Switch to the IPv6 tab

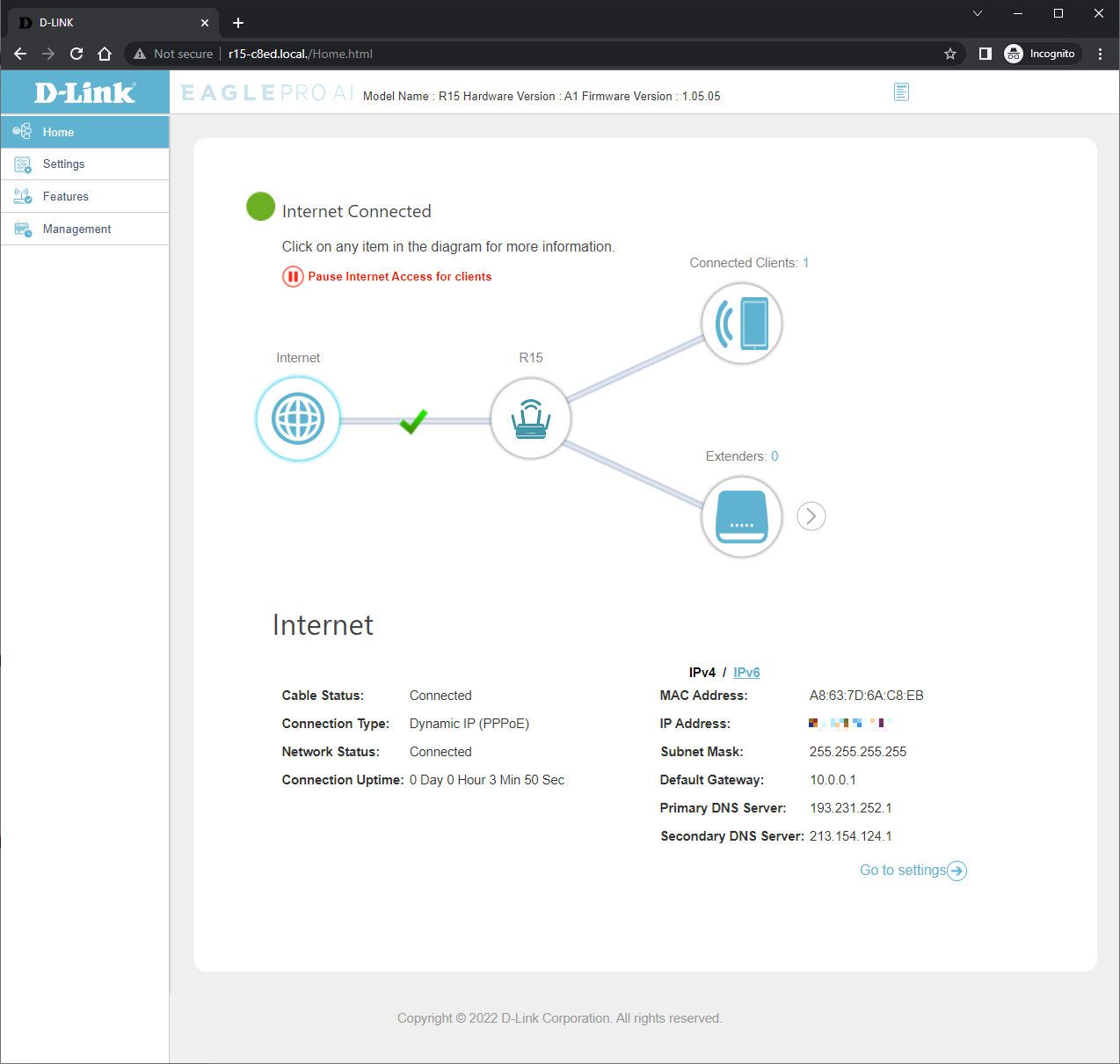click(746, 673)
